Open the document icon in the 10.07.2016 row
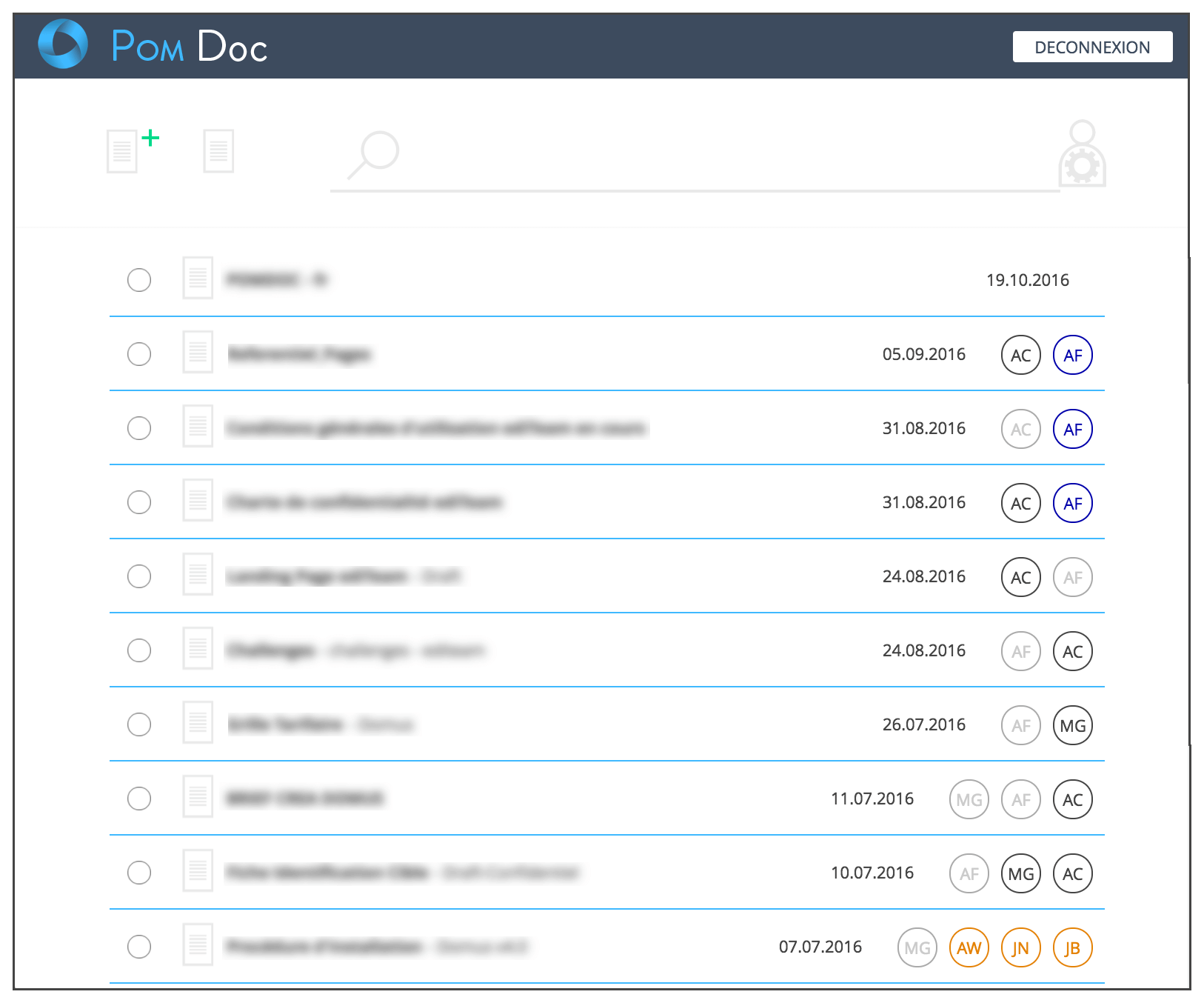Screen dimensions: 1204x1003 point(198,871)
